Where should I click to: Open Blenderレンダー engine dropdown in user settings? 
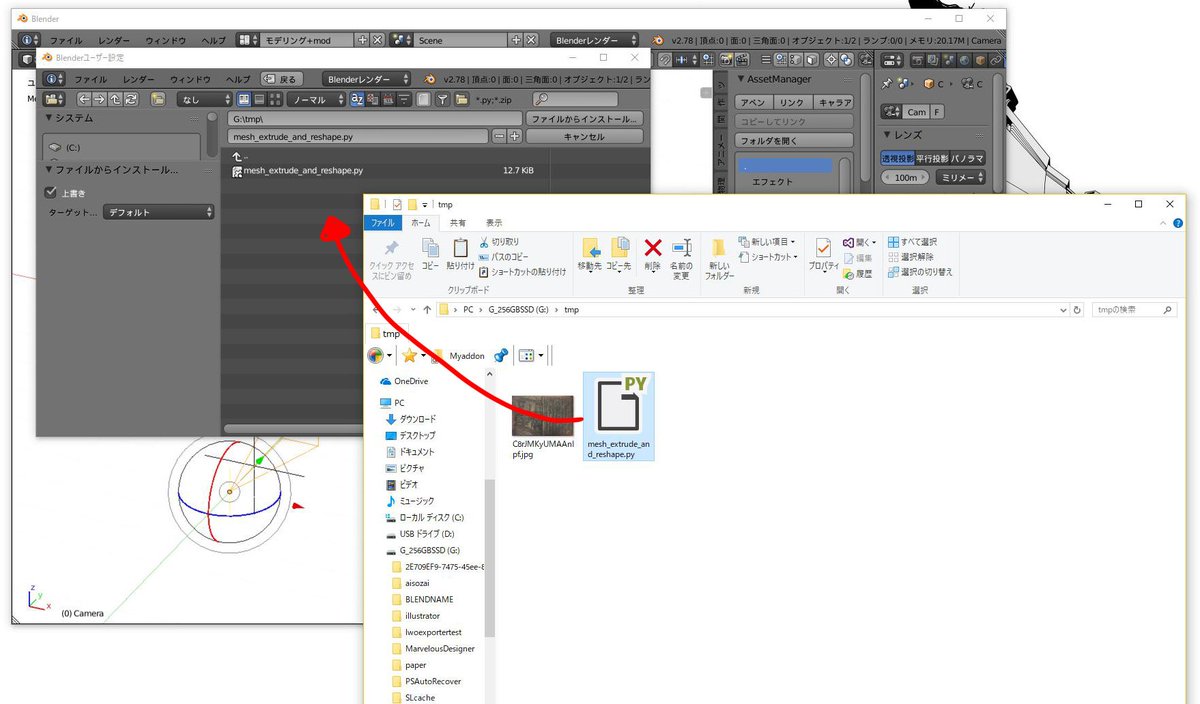coord(367,78)
